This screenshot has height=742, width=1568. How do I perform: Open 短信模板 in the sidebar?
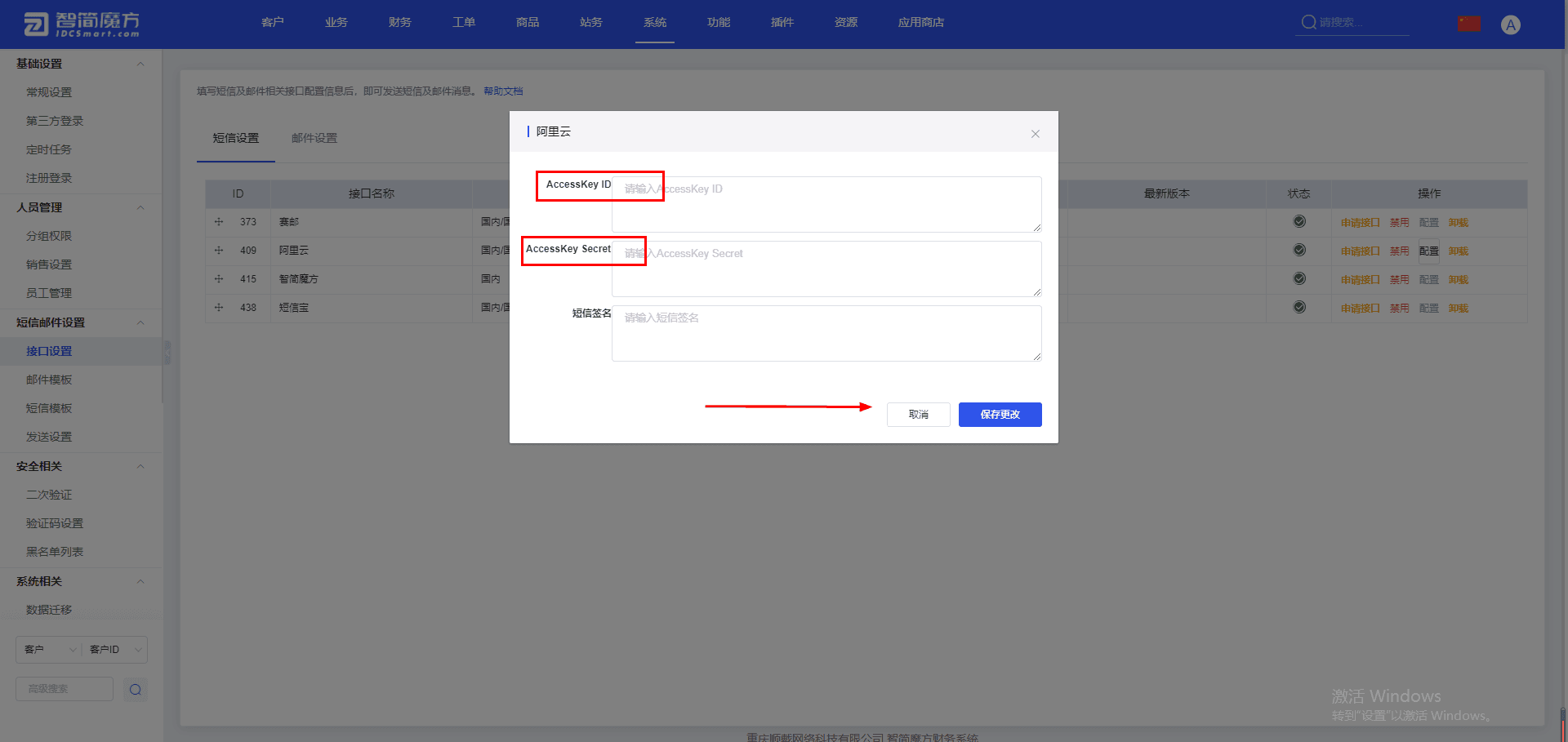pos(49,408)
